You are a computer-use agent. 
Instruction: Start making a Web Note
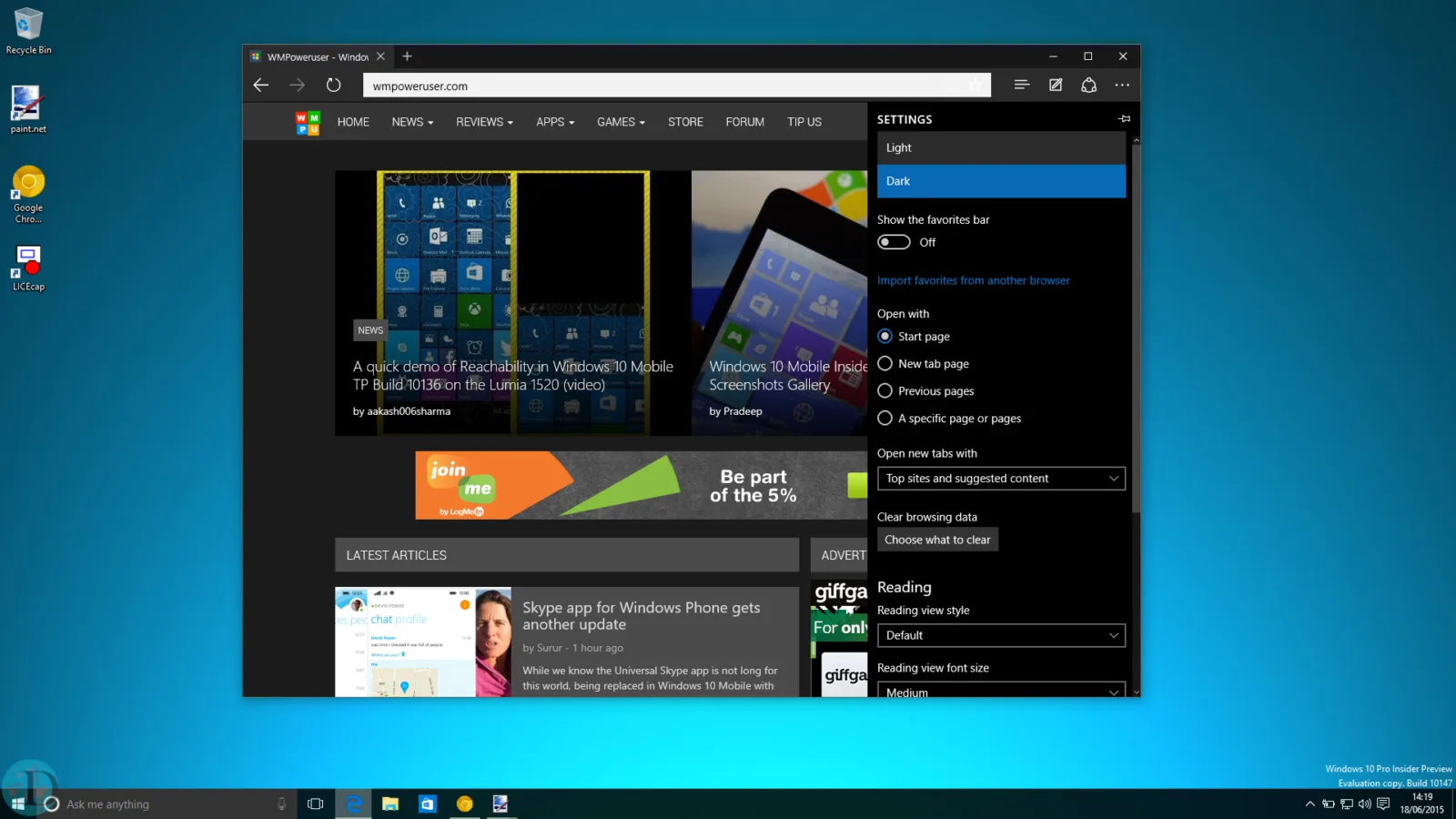tap(1056, 85)
